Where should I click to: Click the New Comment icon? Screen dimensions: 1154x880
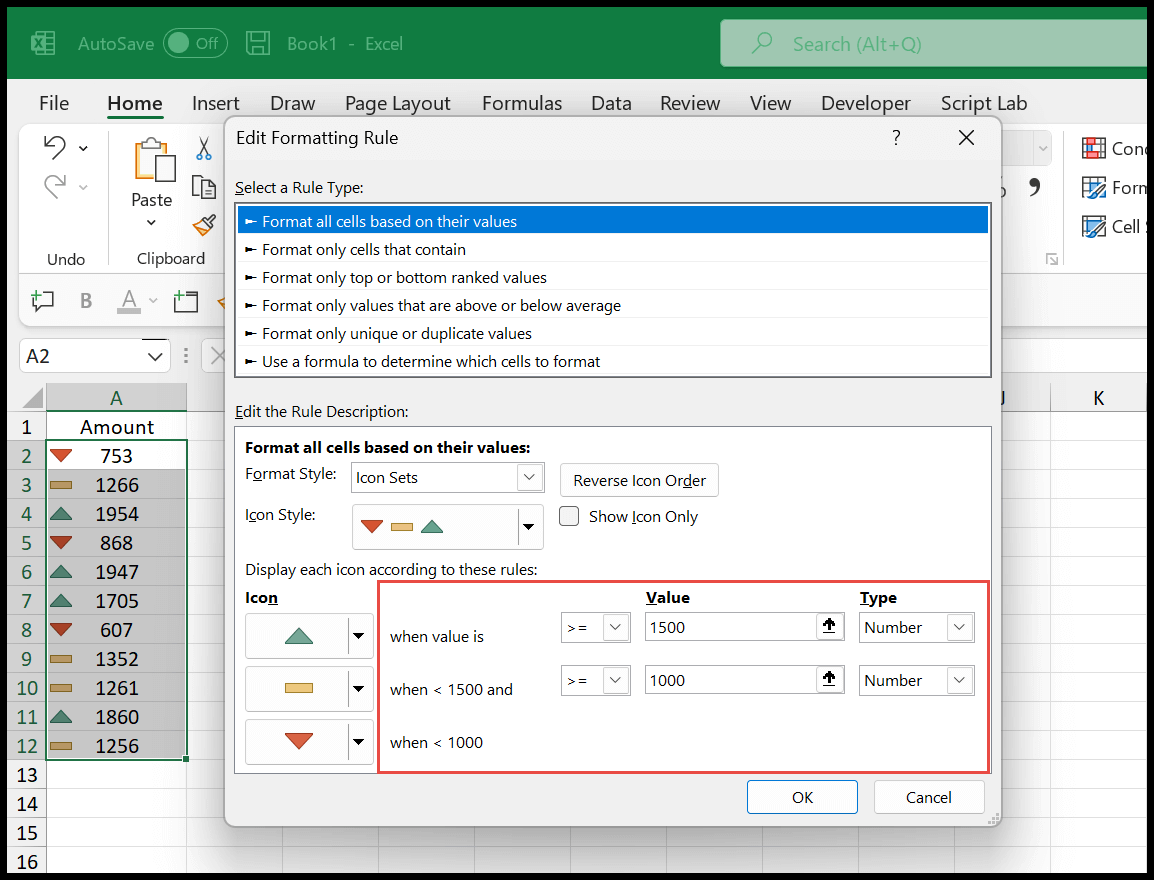pyautogui.click(x=43, y=300)
